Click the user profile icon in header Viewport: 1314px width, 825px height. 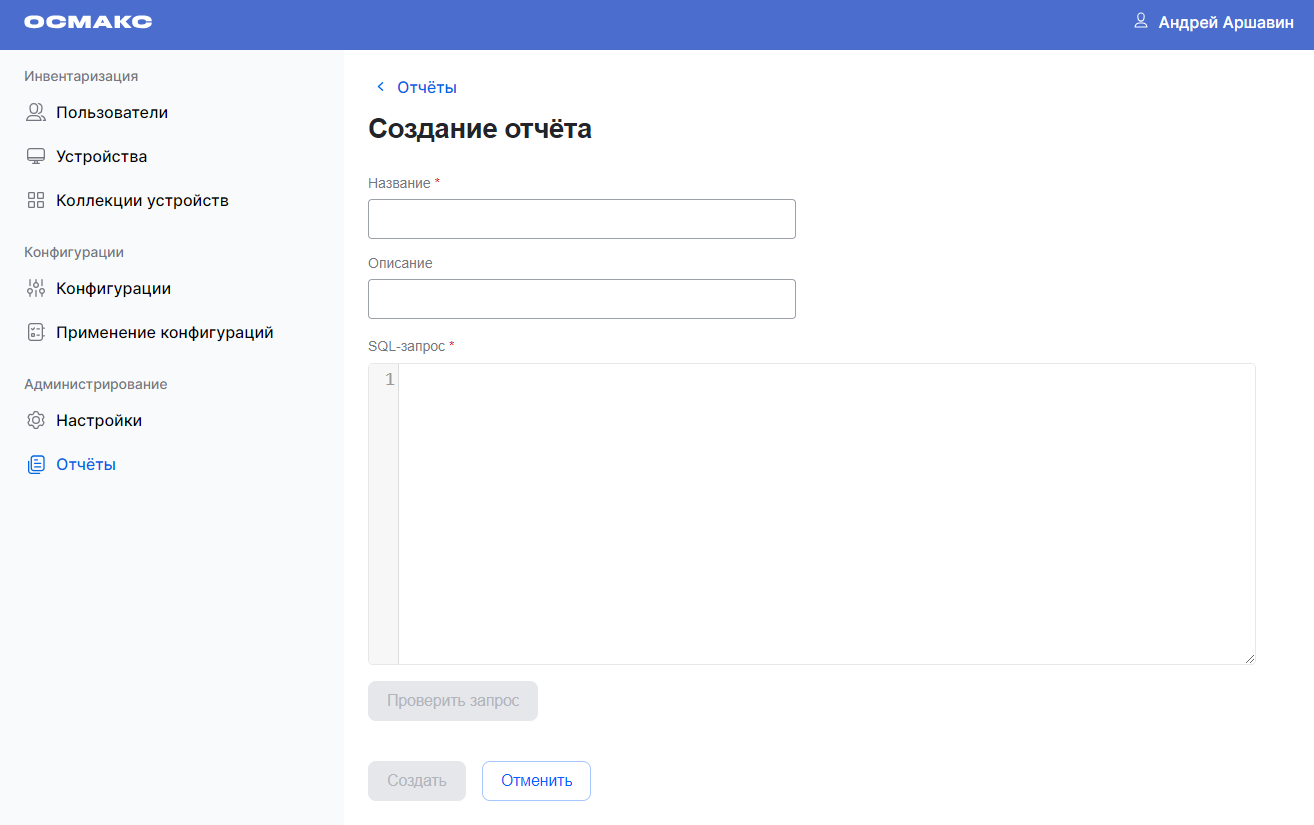coord(1140,21)
